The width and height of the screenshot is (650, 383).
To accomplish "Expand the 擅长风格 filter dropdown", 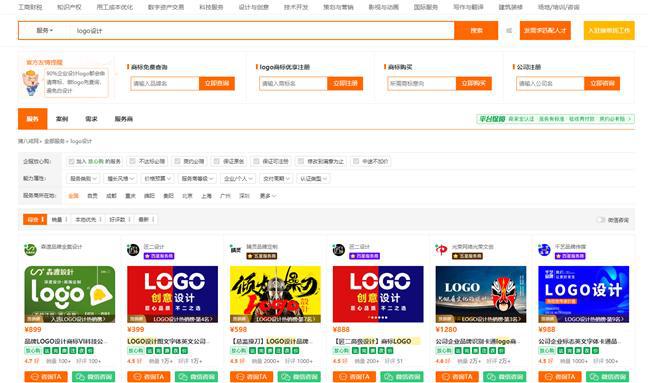I will pyautogui.click(x=120, y=179).
